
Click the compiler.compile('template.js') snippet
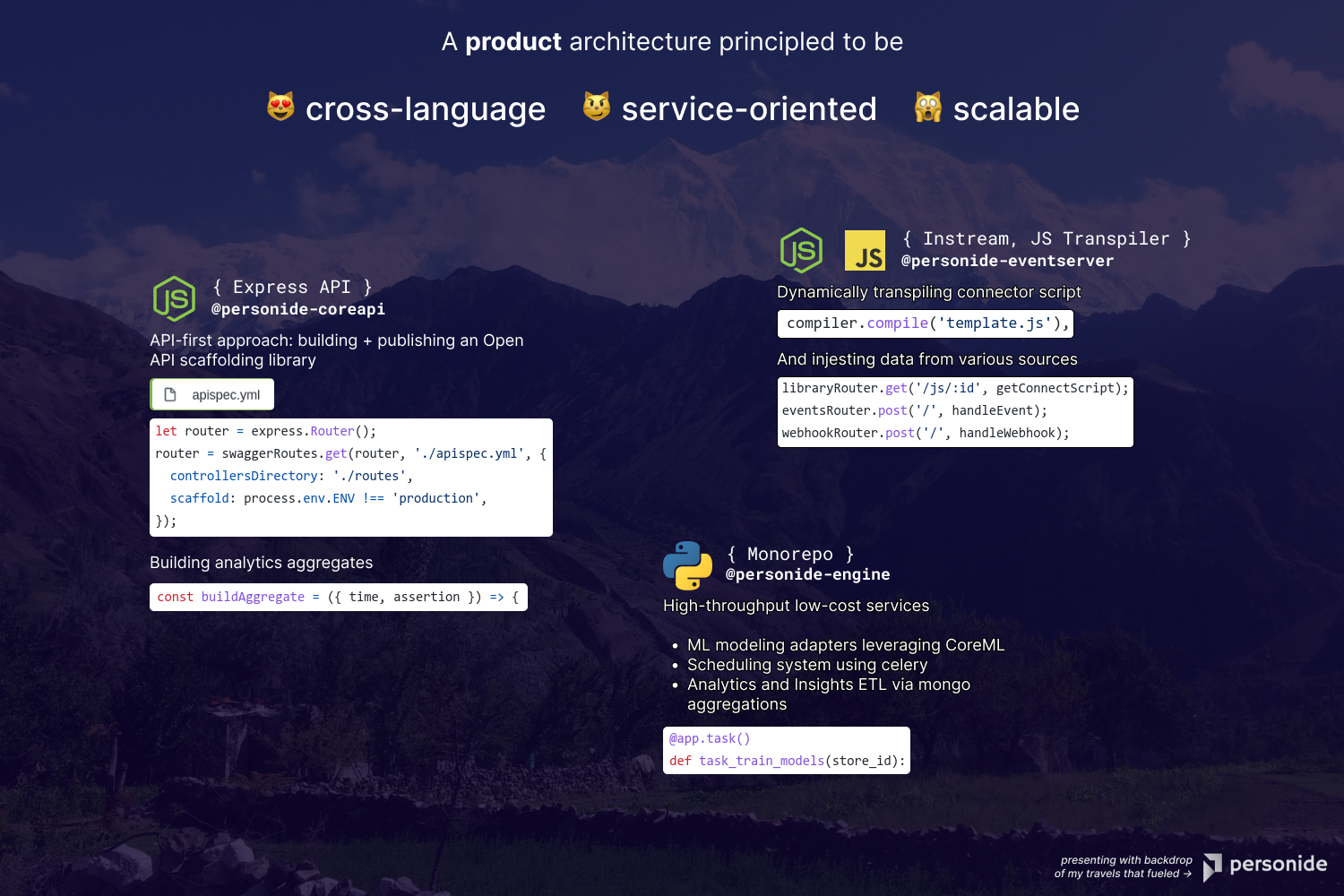click(x=926, y=323)
